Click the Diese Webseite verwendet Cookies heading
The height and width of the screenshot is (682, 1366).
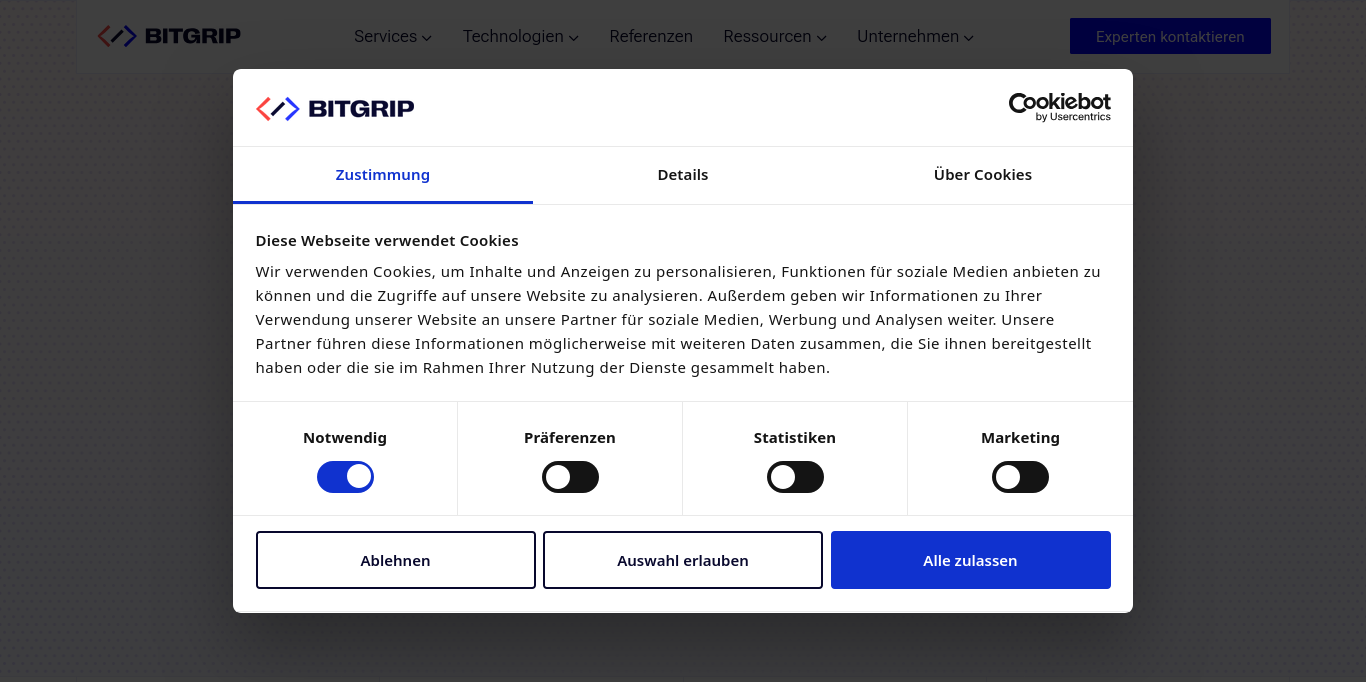tap(387, 241)
